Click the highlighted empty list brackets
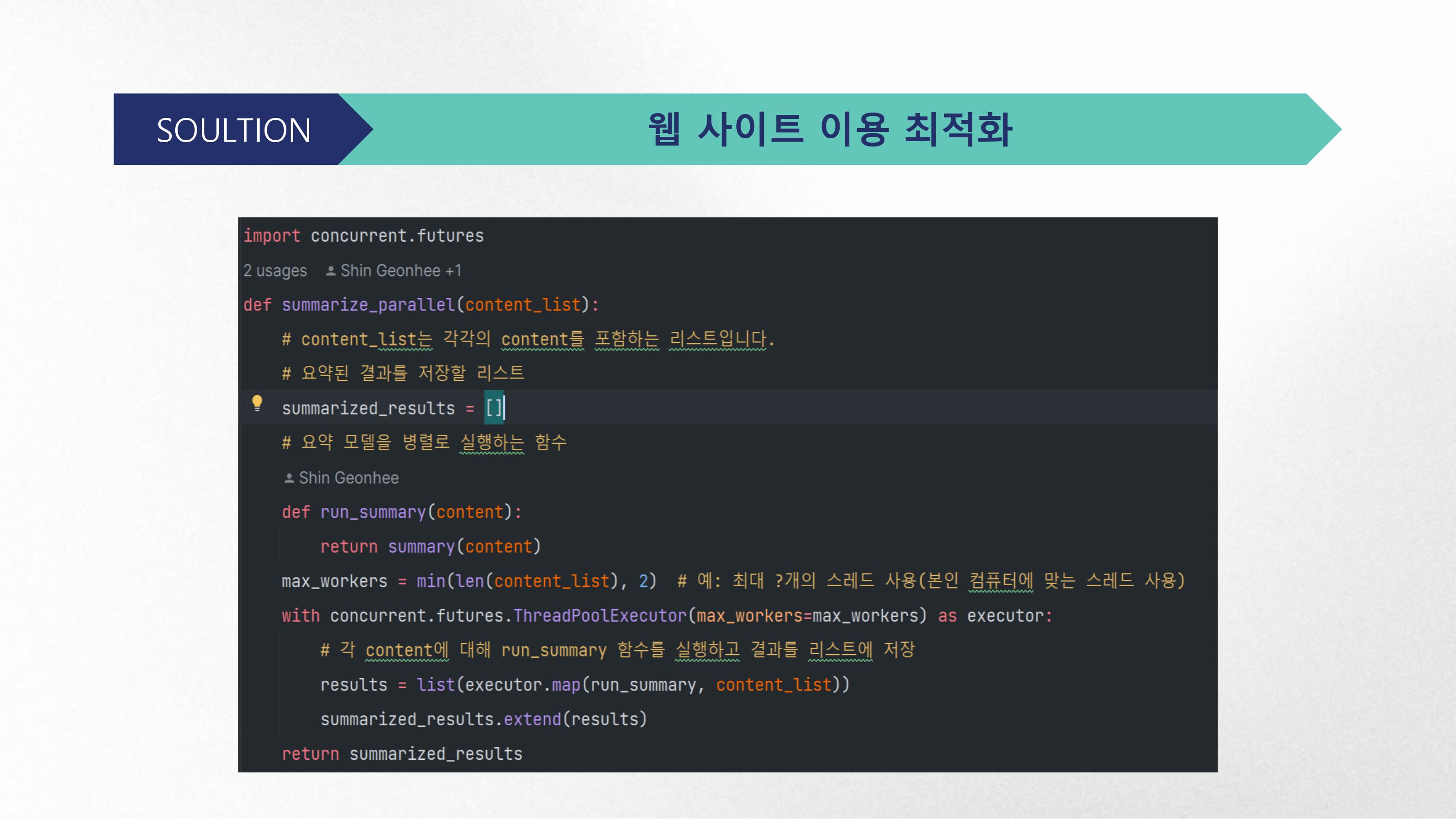This screenshot has width=1456, height=819. pos(494,408)
